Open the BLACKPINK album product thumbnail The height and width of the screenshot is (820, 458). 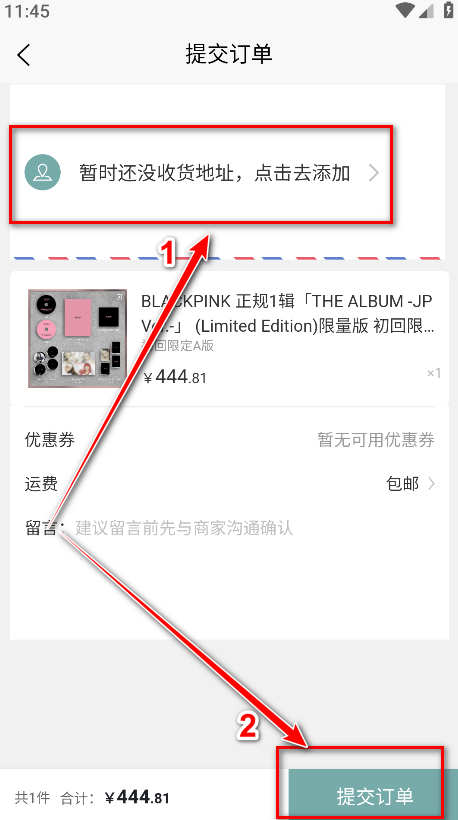(x=77, y=338)
